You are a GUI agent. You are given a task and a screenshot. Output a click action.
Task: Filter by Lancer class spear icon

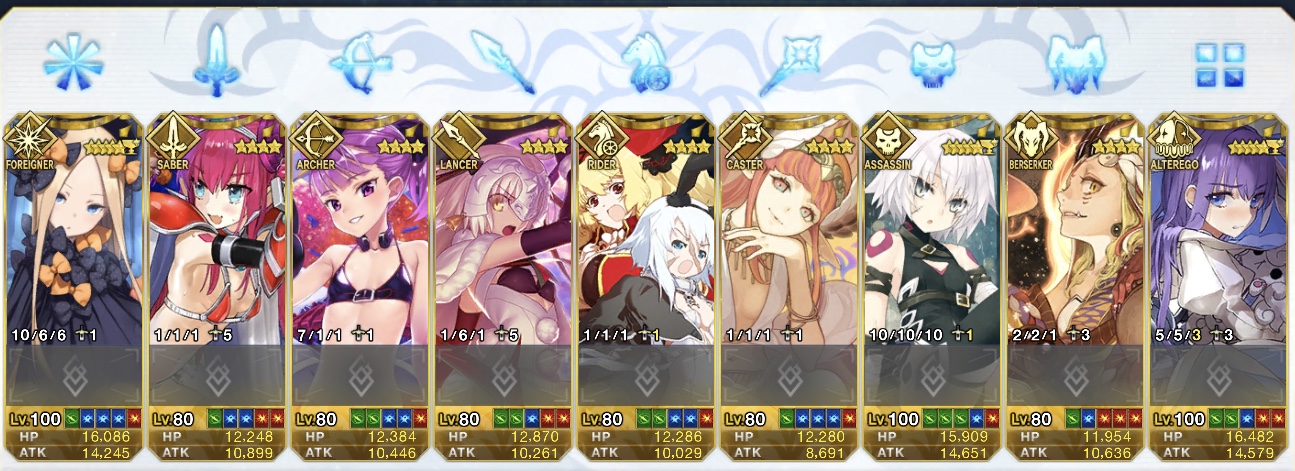tap(499, 62)
